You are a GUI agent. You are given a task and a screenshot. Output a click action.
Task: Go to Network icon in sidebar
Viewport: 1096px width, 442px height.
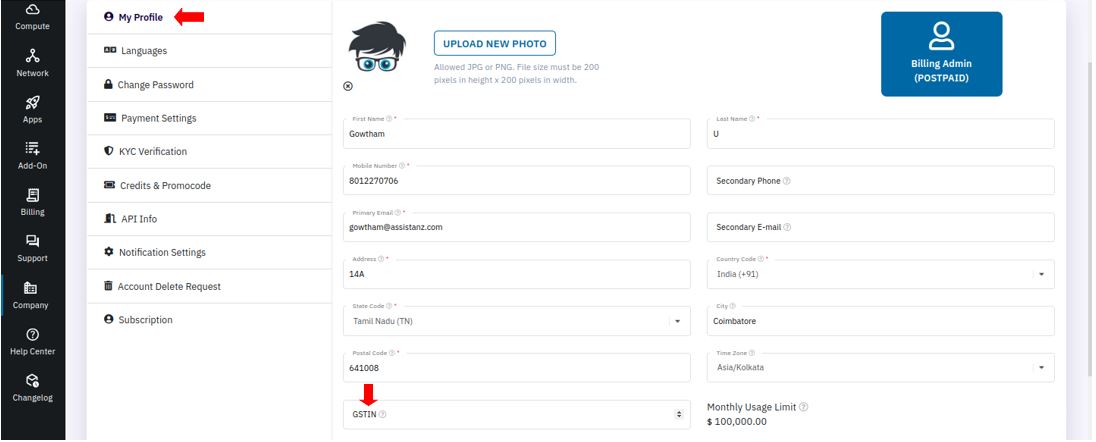point(32,56)
